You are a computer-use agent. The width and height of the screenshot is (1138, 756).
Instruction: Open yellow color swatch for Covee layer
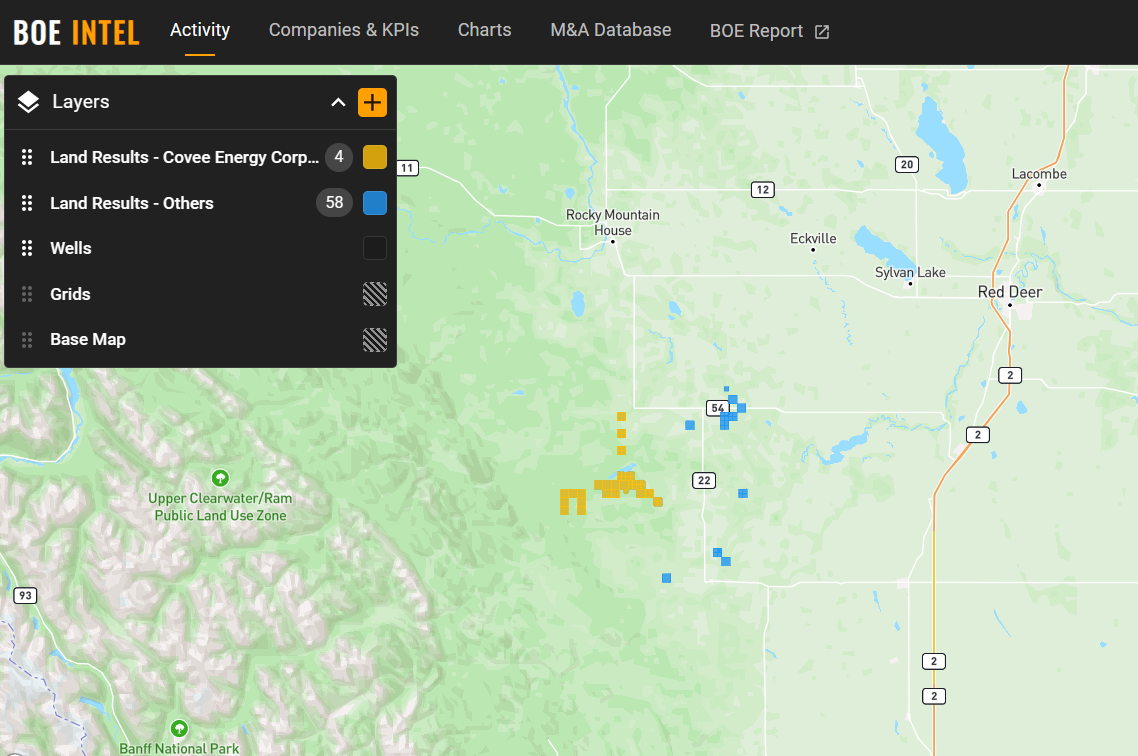pyautogui.click(x=374, y=157)
